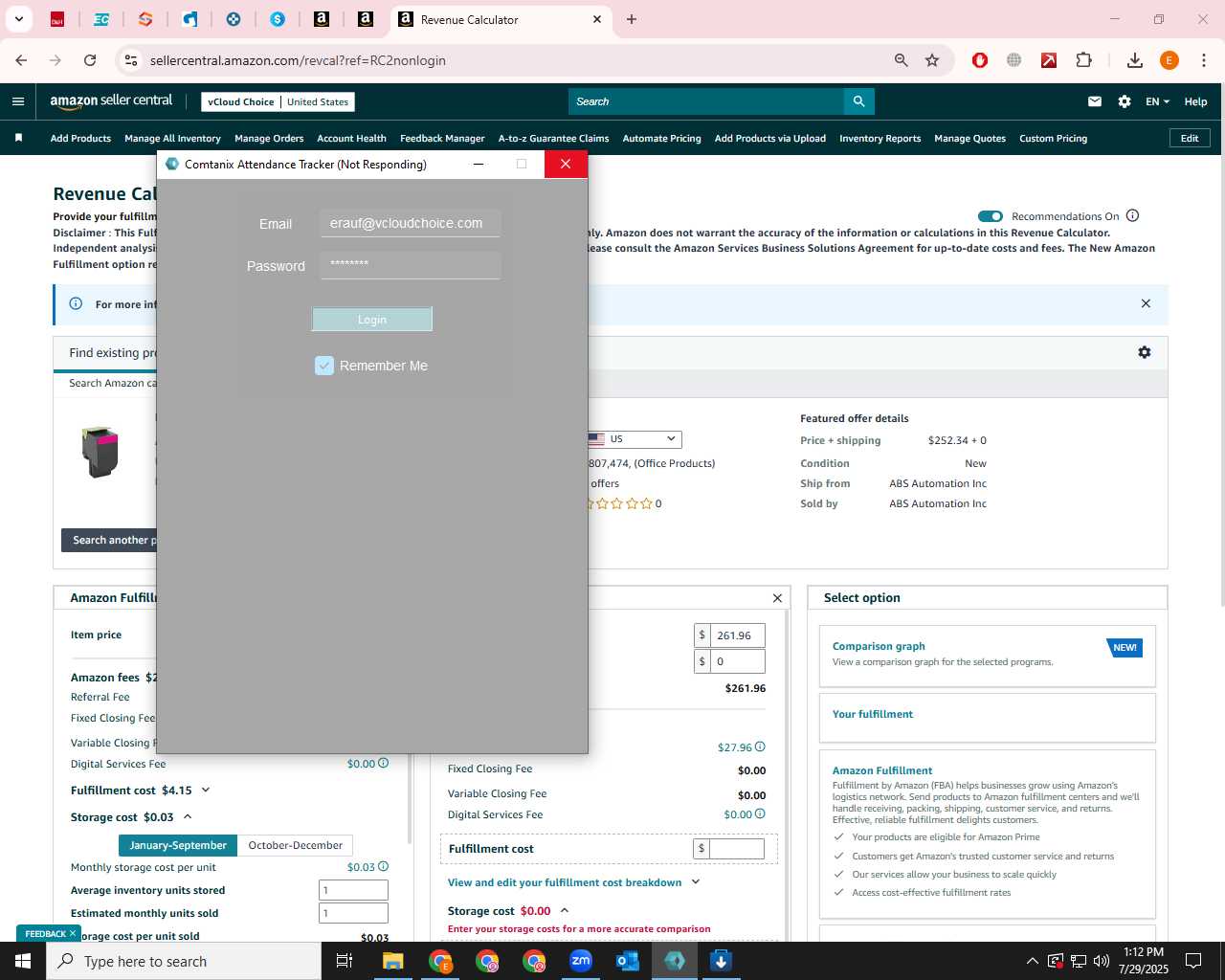Click the item price field showing 261.96
This screenshot has width=1225, height=980.
pyautogui.click(x=738, y=635)
